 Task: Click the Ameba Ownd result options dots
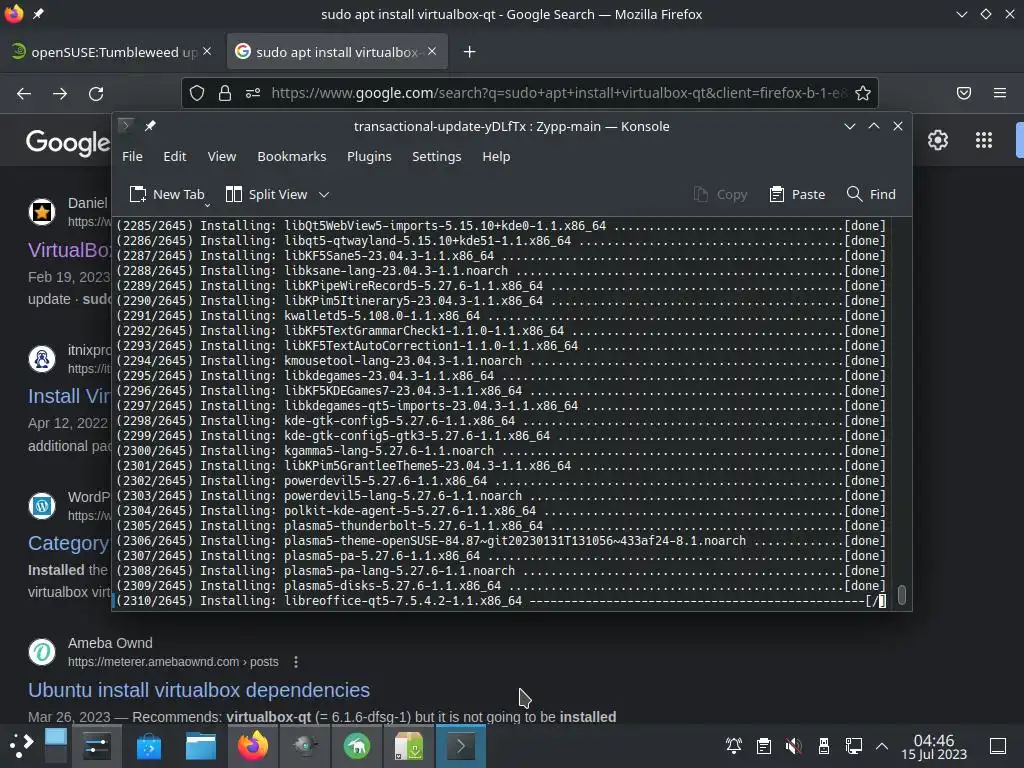pyautogui.click(x=296, y=662)
